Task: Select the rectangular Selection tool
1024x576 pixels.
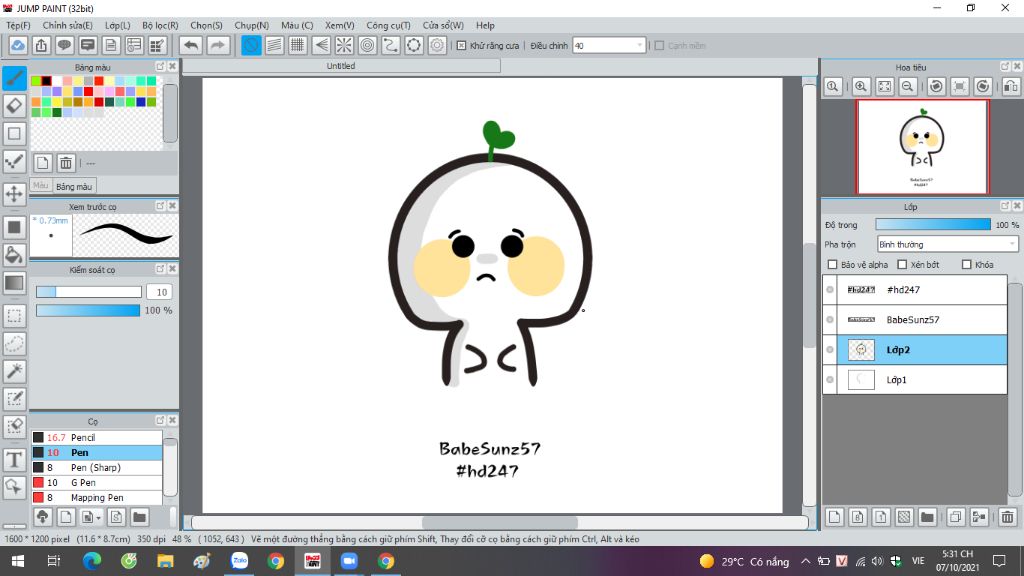Action: (14, 315)
